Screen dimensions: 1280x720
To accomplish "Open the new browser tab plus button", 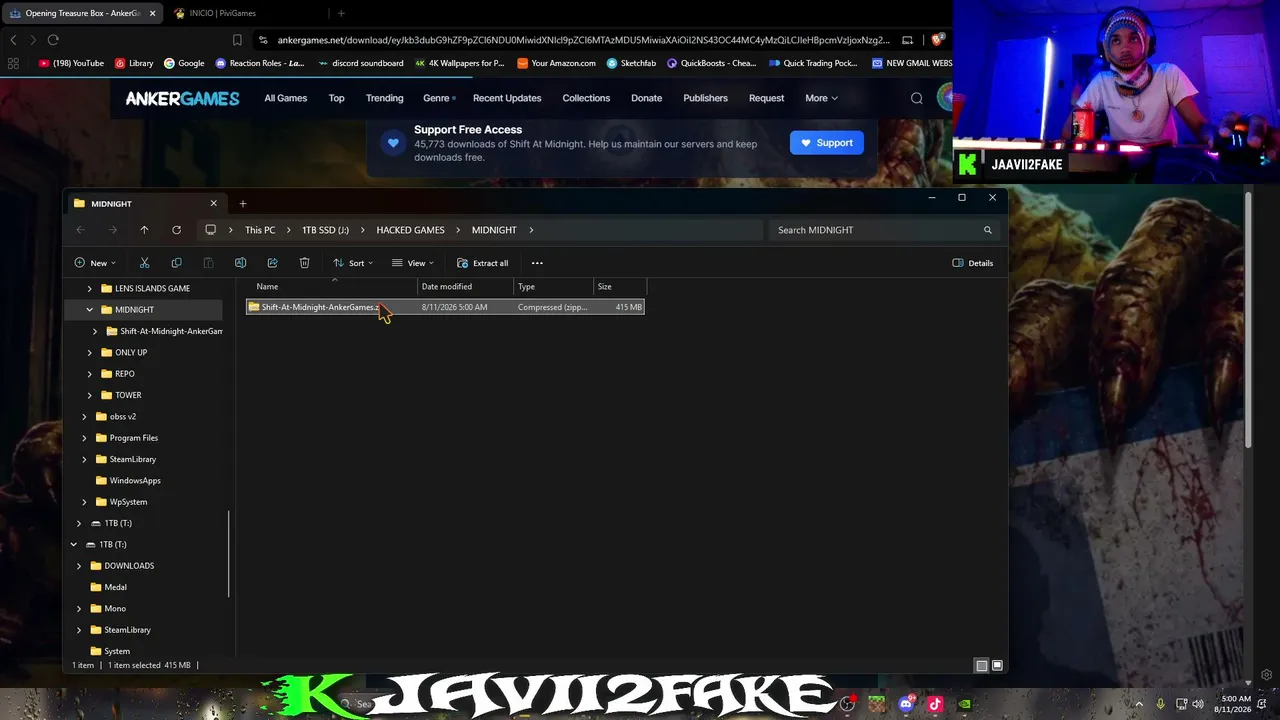I will [341, 13].
